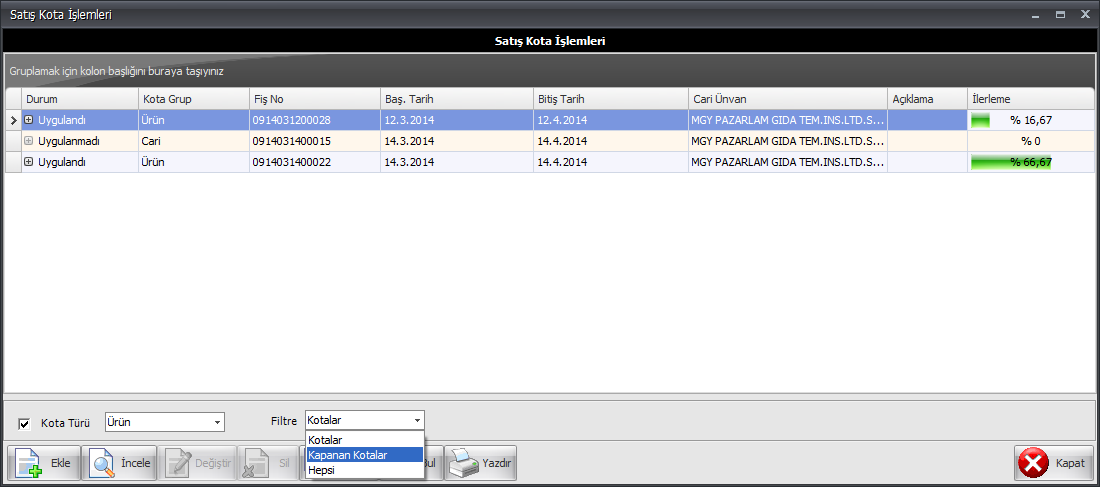Sort by the Cari Ünvan column header
Viewport: 1100px width, 487px height.
[788, 99]
